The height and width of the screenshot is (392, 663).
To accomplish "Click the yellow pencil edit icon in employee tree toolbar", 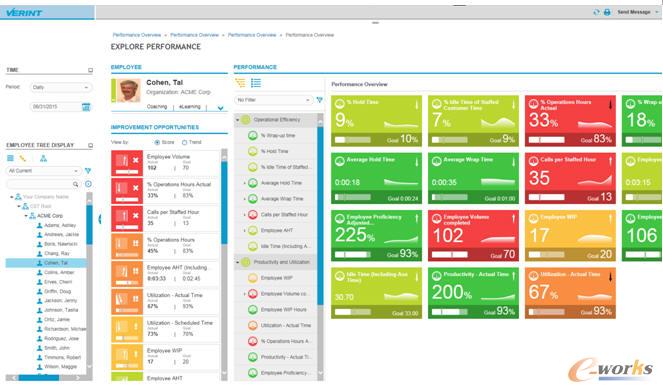I will click(23, 158).
